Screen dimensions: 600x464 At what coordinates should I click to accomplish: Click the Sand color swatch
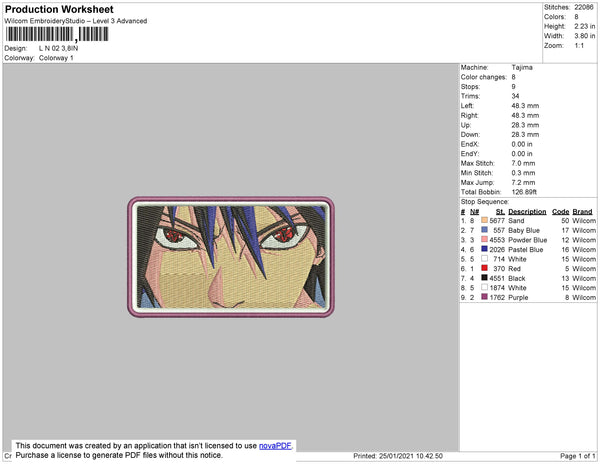coord(484,220)
